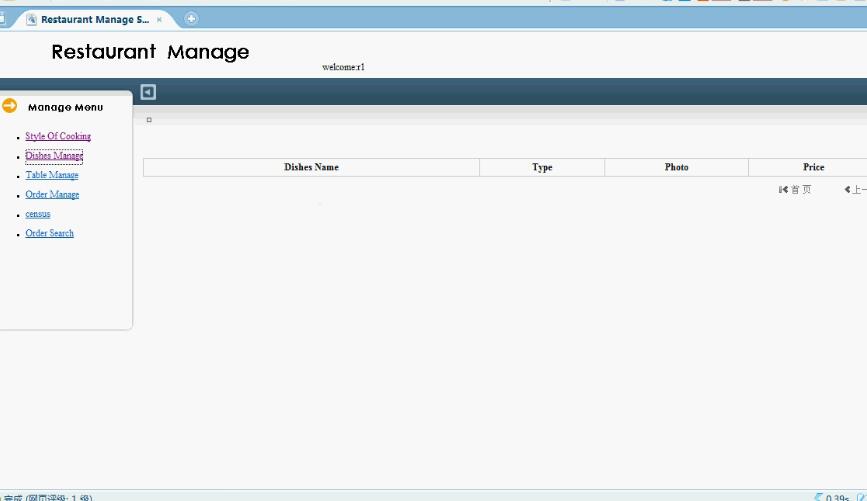This screenshot has height=501, width=867.
Task: Collapse the sidebar with the toggle icon
Action: pyautogui.click(x=148, y=92)
